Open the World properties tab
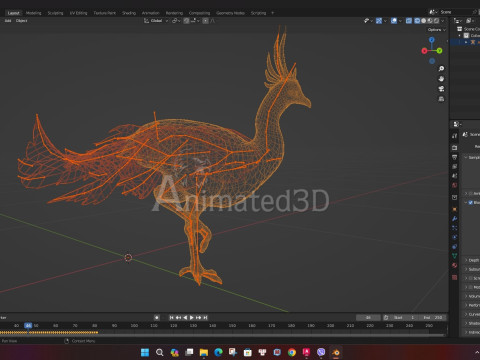 pyautogui.click(x=454, y=185)
